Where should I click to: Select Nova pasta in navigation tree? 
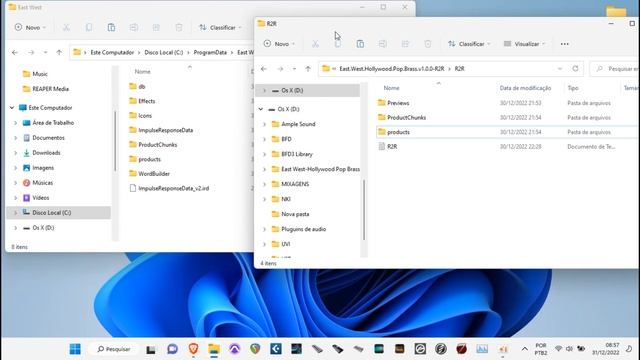coord(295,214)
